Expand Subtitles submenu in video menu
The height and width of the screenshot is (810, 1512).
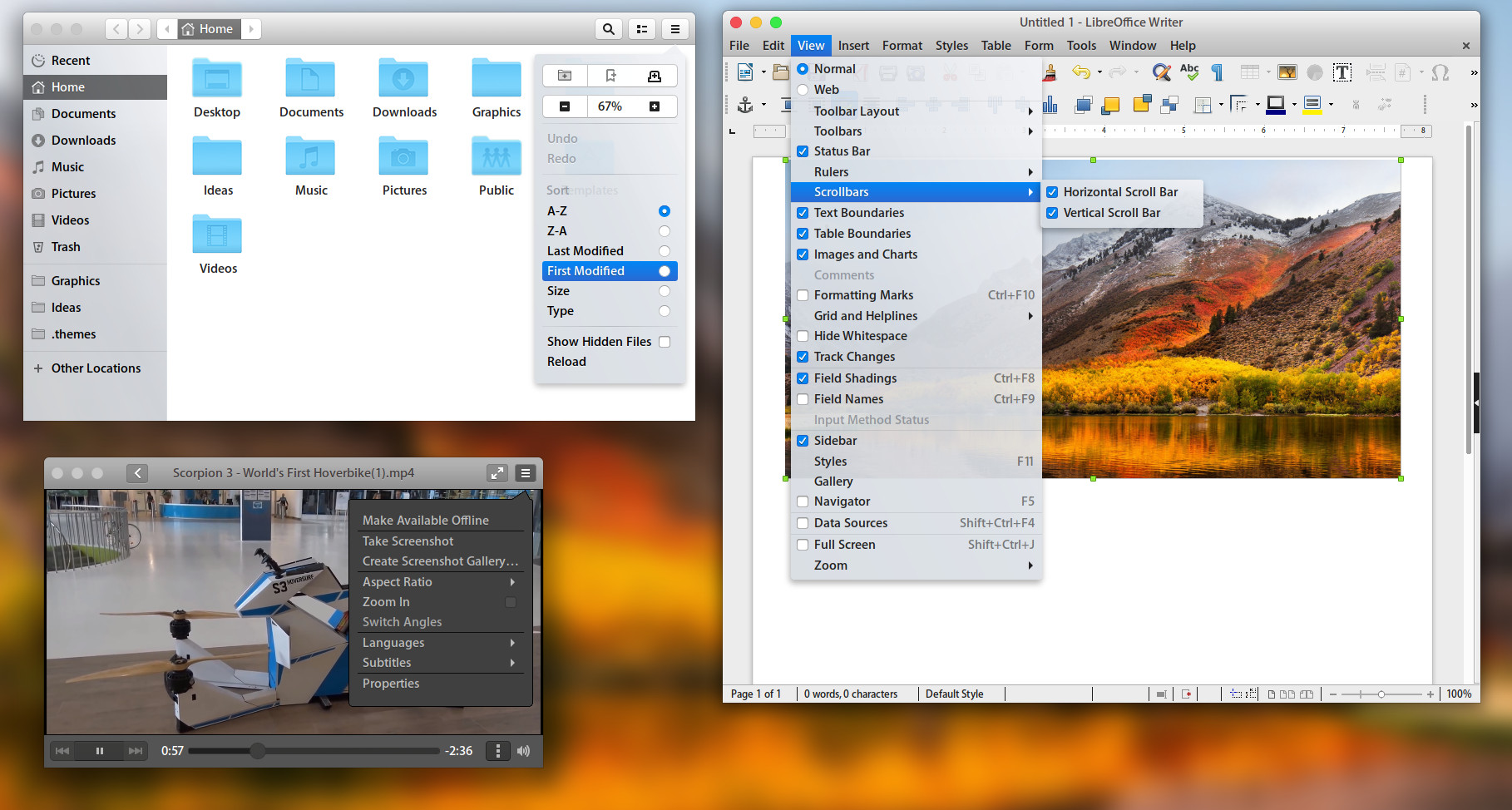(440, 663)
